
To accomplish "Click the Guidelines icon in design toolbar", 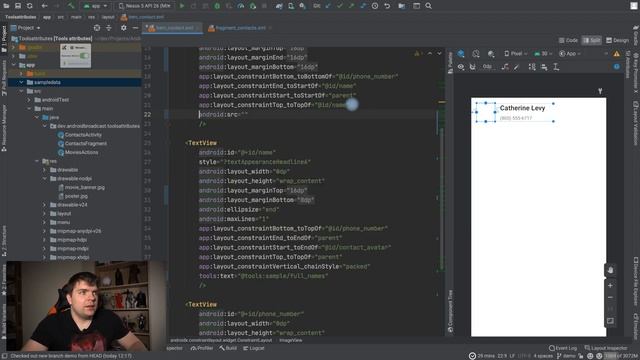I will tap(556, 67).
